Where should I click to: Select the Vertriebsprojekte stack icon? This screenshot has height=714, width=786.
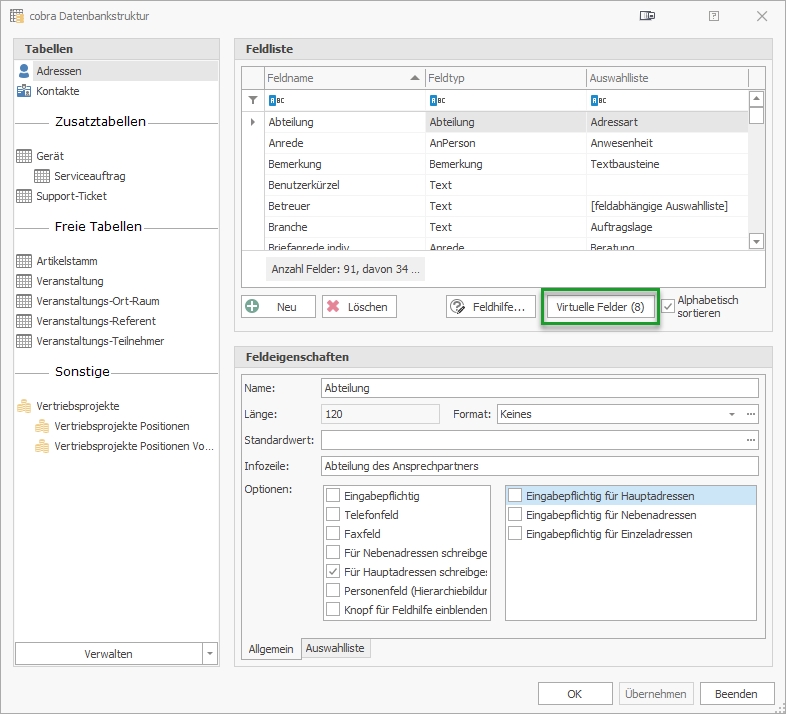click(25, 406)
